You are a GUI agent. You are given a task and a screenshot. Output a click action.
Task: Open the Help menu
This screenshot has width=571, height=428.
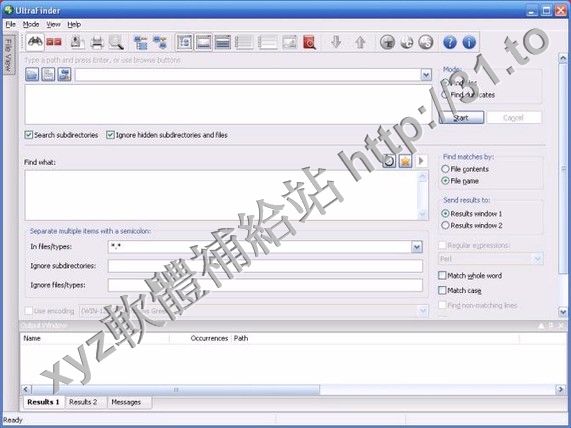point(74,24)
